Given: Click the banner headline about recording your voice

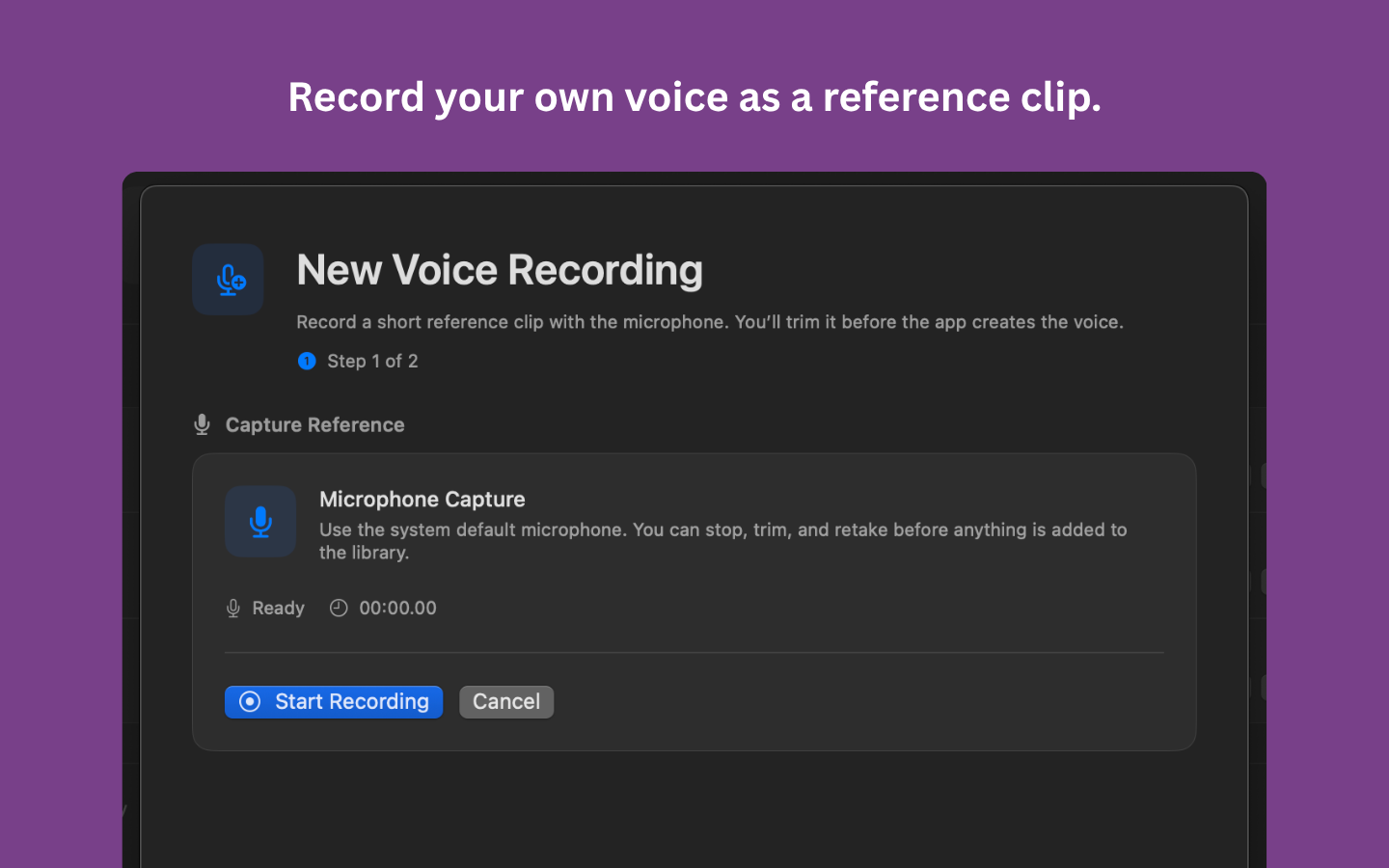Looking at the screenshot, I should [694, 97].
